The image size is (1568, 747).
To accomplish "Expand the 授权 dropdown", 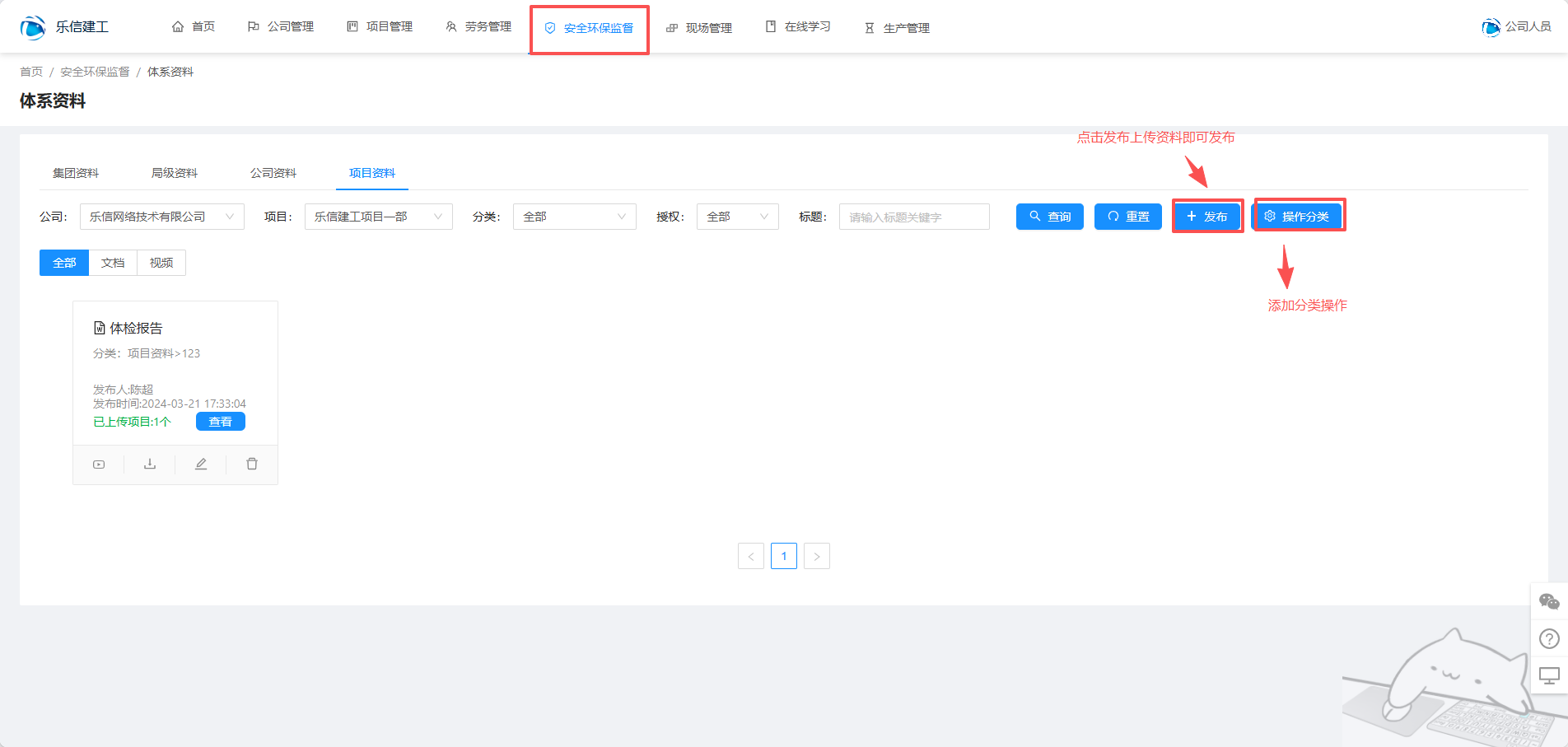I will click(x=737, y=217).
